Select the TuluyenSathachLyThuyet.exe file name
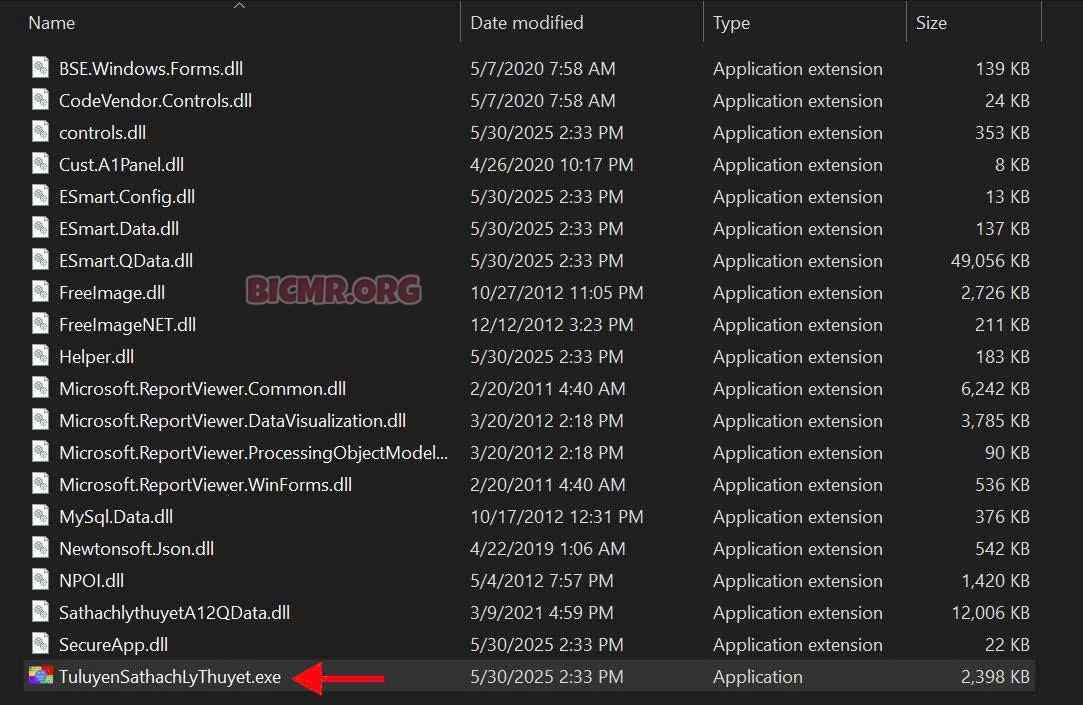The height and width of the screenshot is (705, 1083). click(x=170, y=677)
